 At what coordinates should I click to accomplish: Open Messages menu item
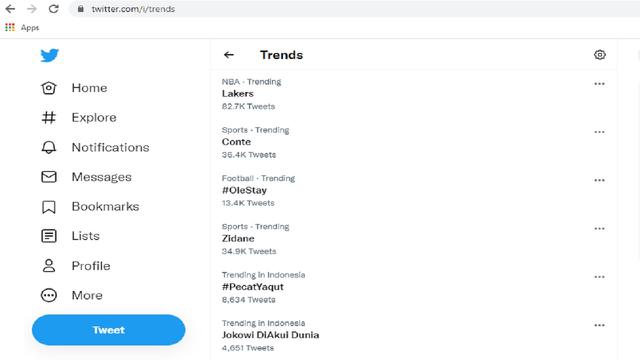(102, 177)
